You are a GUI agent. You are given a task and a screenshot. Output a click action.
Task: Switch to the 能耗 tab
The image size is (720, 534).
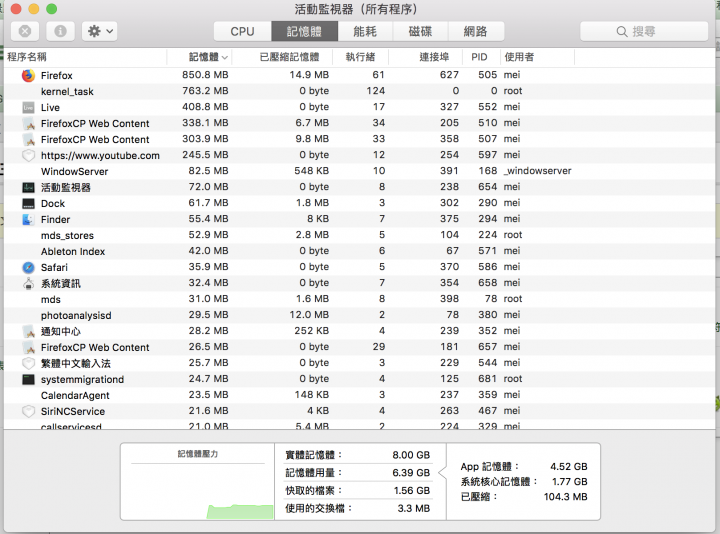pyautogui.click(x=365, y=31)
